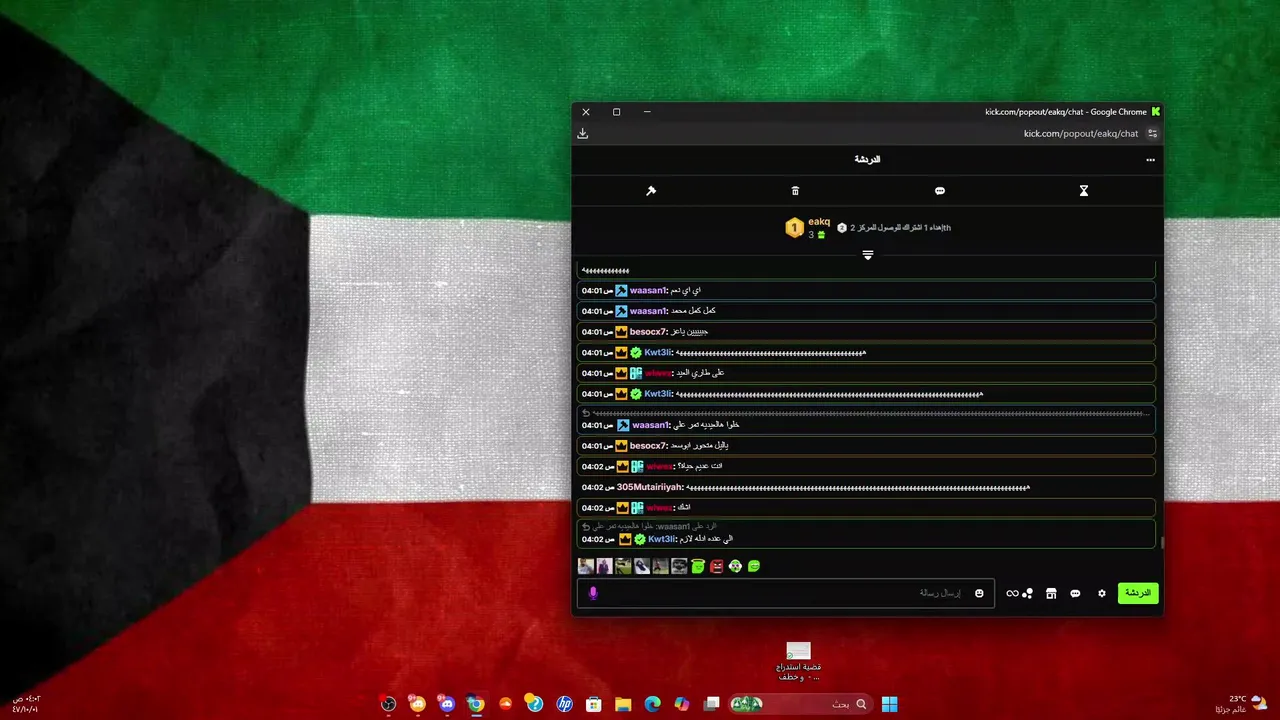Click username besocx7 in first besocx7 message
Screen dimensions: 1280x720
coord(648,332)
